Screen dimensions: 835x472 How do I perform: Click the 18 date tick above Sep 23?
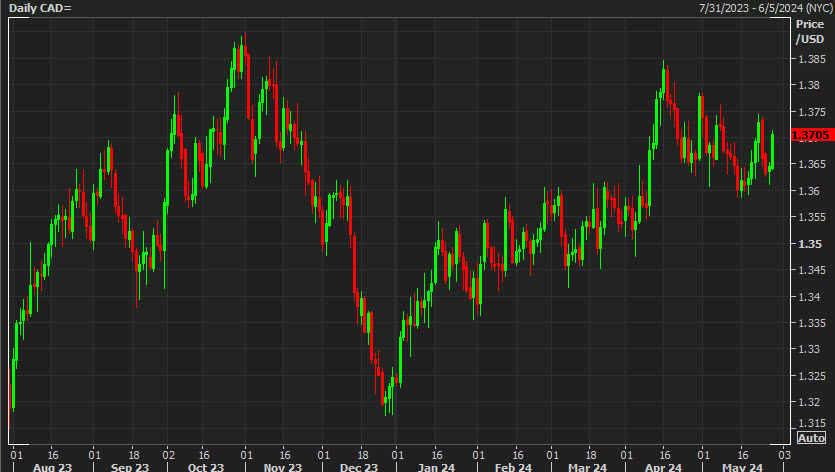click(134, 455)
